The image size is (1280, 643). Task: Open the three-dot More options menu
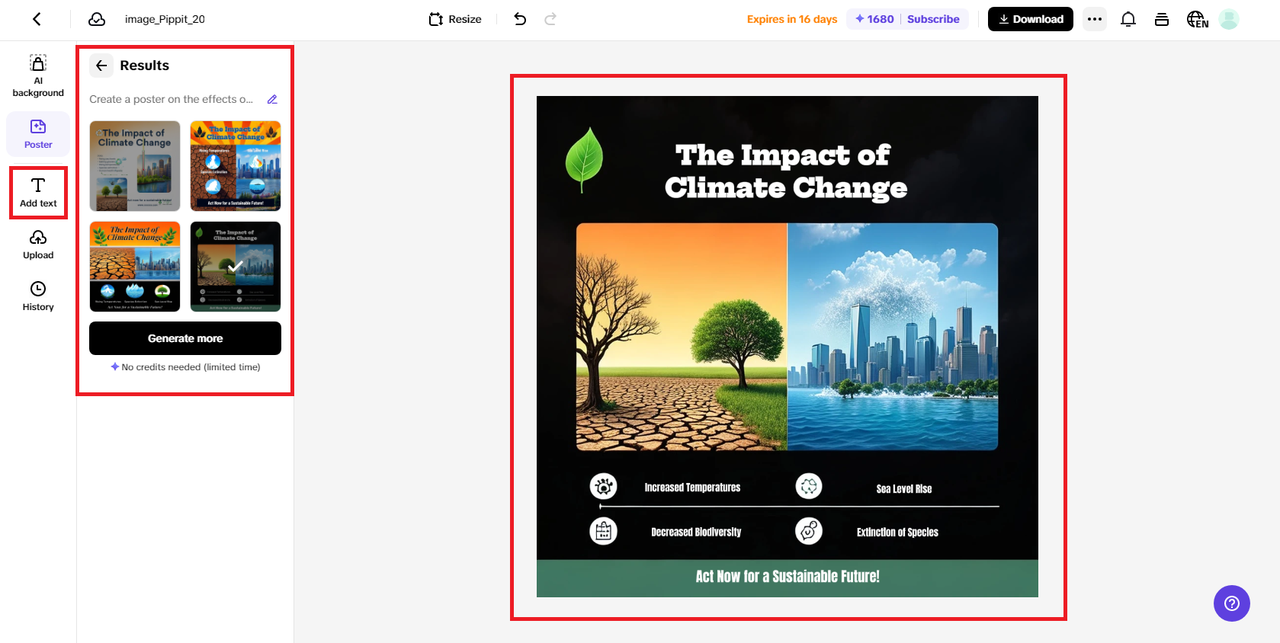(1094, 18)
